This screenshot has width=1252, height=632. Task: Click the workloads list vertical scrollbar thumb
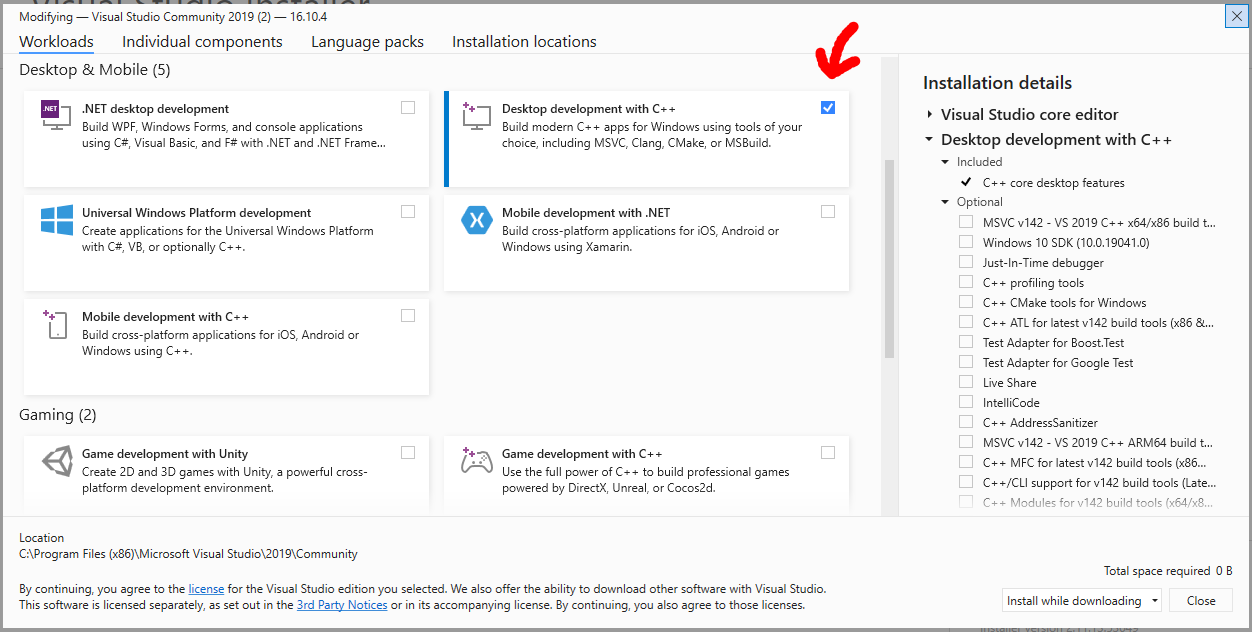pyautogui.click(x=889, y=258)
